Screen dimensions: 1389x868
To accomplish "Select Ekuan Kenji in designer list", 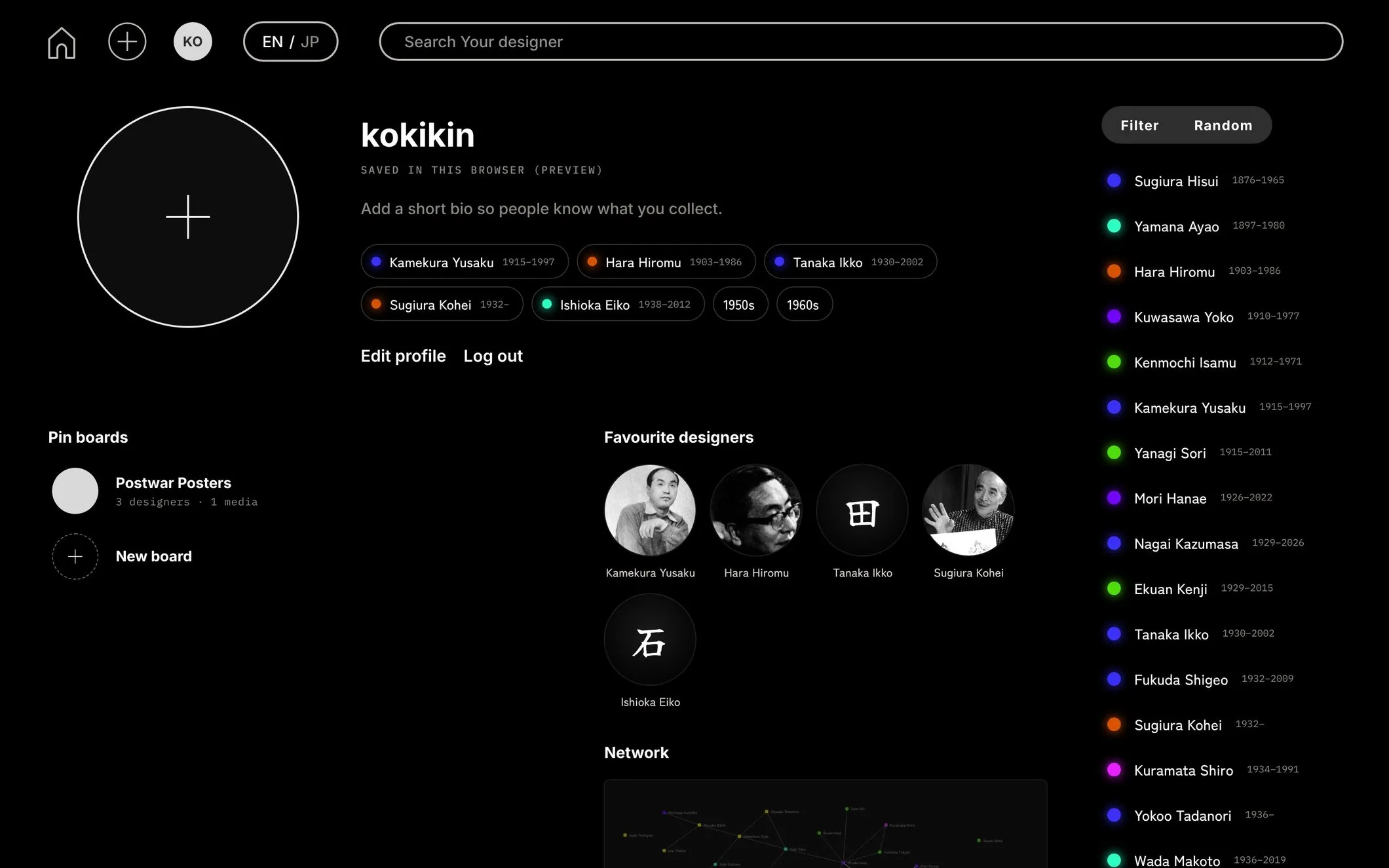I will click(x=1189, y=588).
